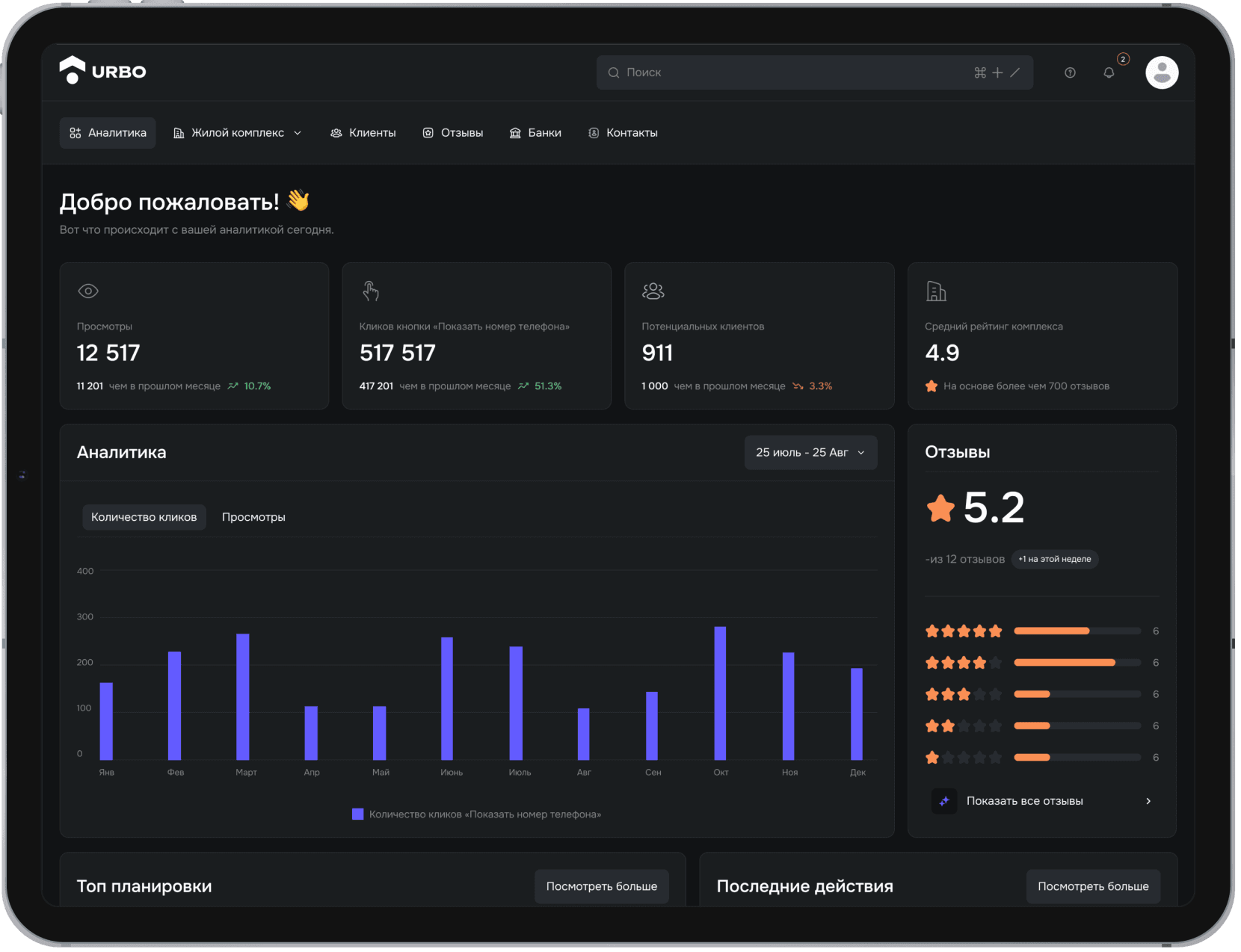1241x952 pixels.
Task: Click the 12 517 views value
Action: pos(108,353)
